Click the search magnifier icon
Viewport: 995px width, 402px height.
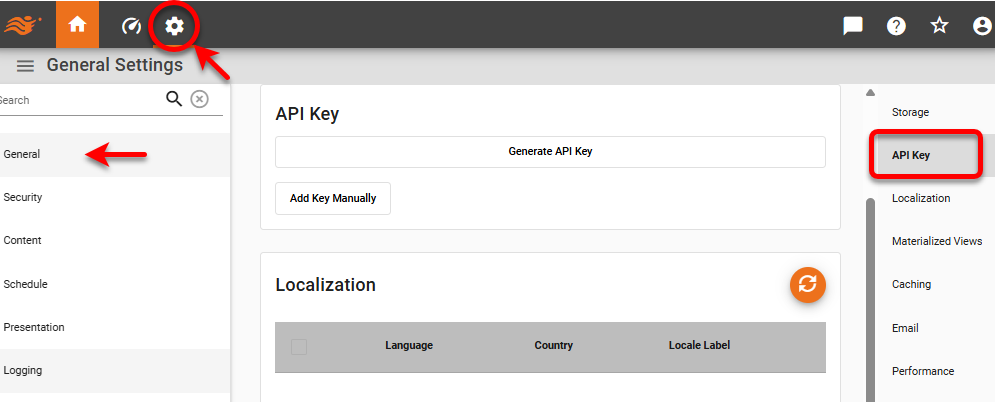[x=174, y=98]
